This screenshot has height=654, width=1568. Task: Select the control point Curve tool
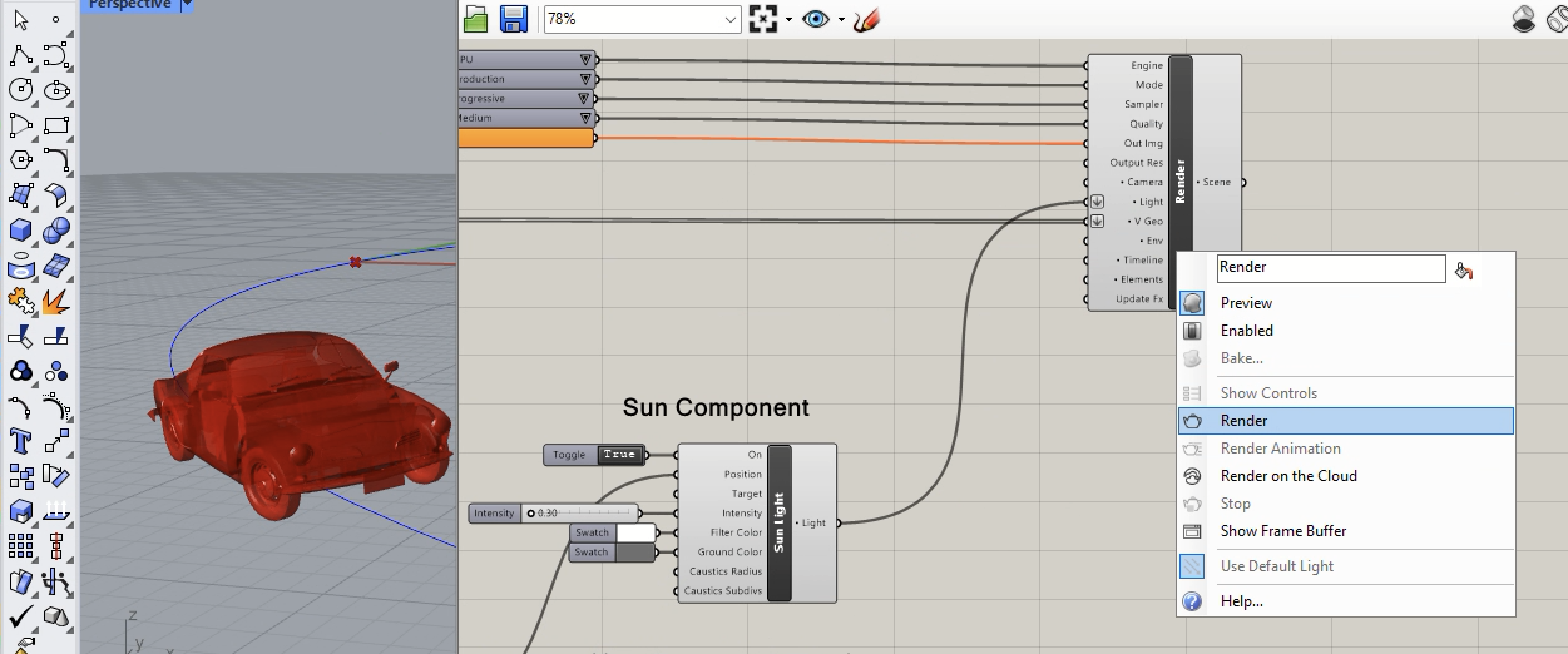pos(56,56)
